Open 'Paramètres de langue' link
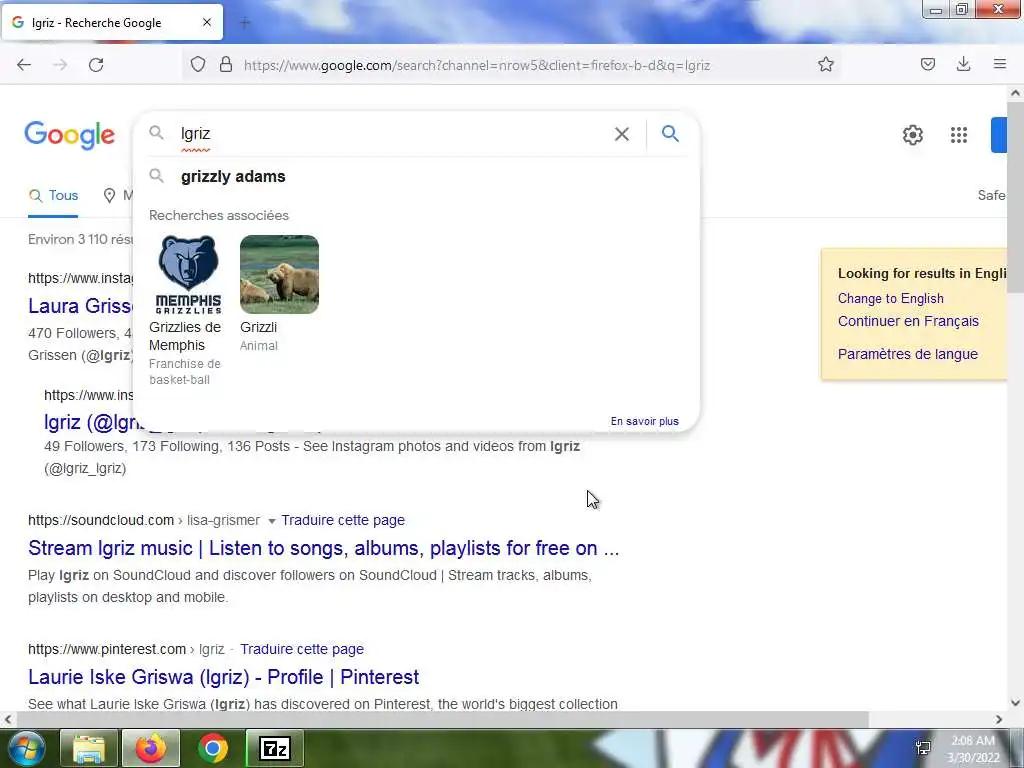1024x768 pixels. [908, 354]
